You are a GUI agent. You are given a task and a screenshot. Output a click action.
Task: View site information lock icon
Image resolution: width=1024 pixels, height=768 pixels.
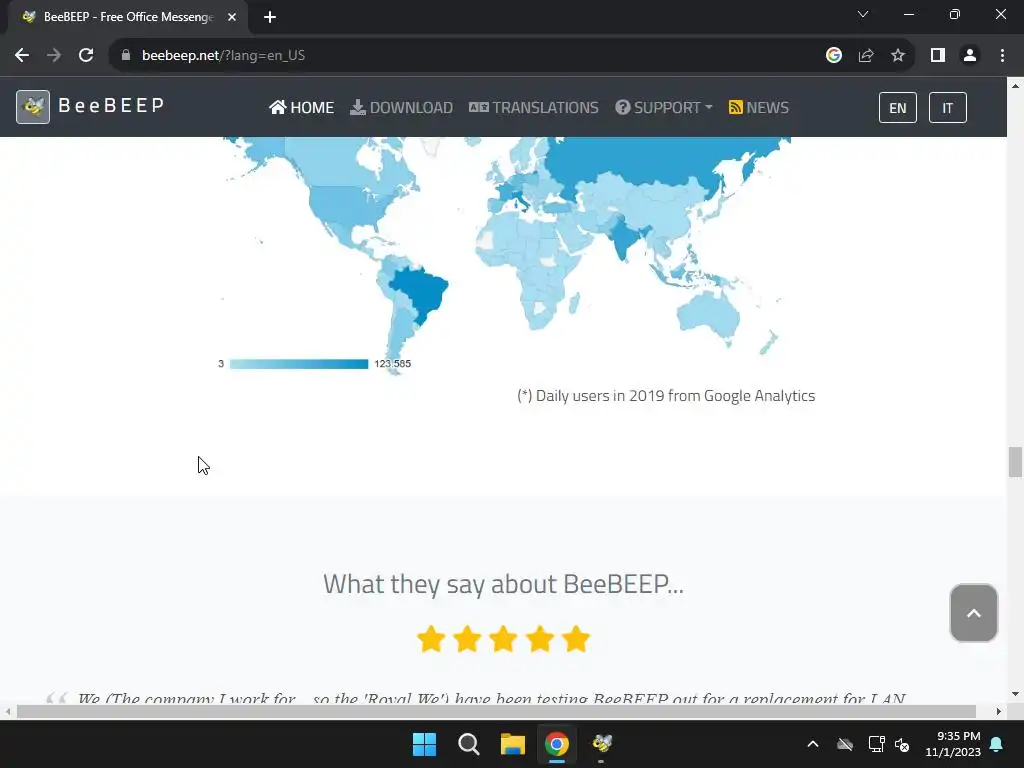coord(126,56)
